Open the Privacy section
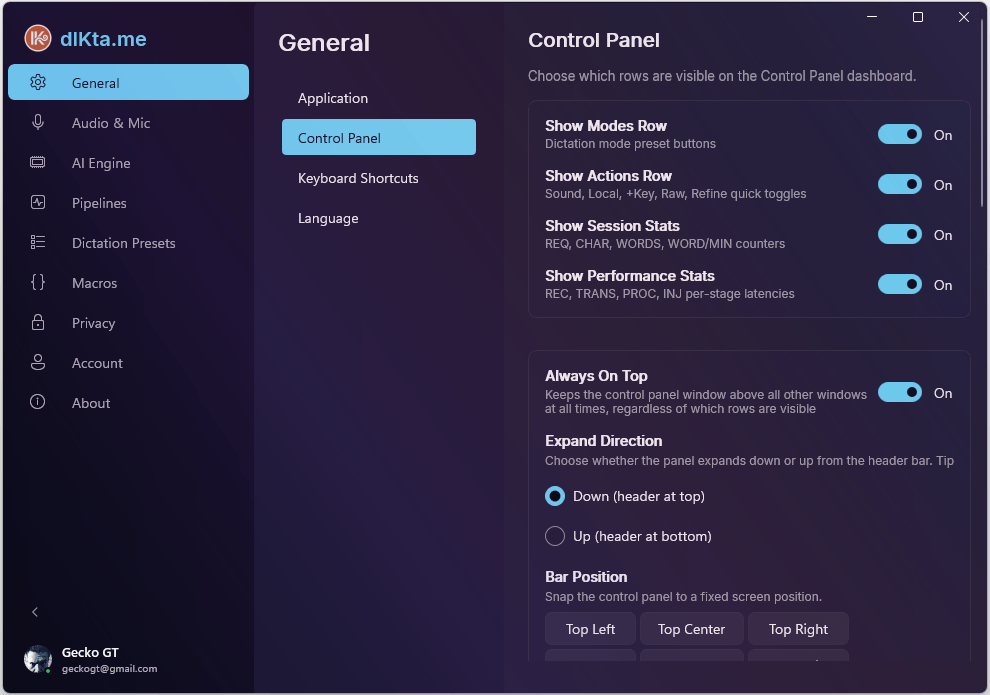The height and width of the screenshot is (695, 990). (x=128, y=323)
